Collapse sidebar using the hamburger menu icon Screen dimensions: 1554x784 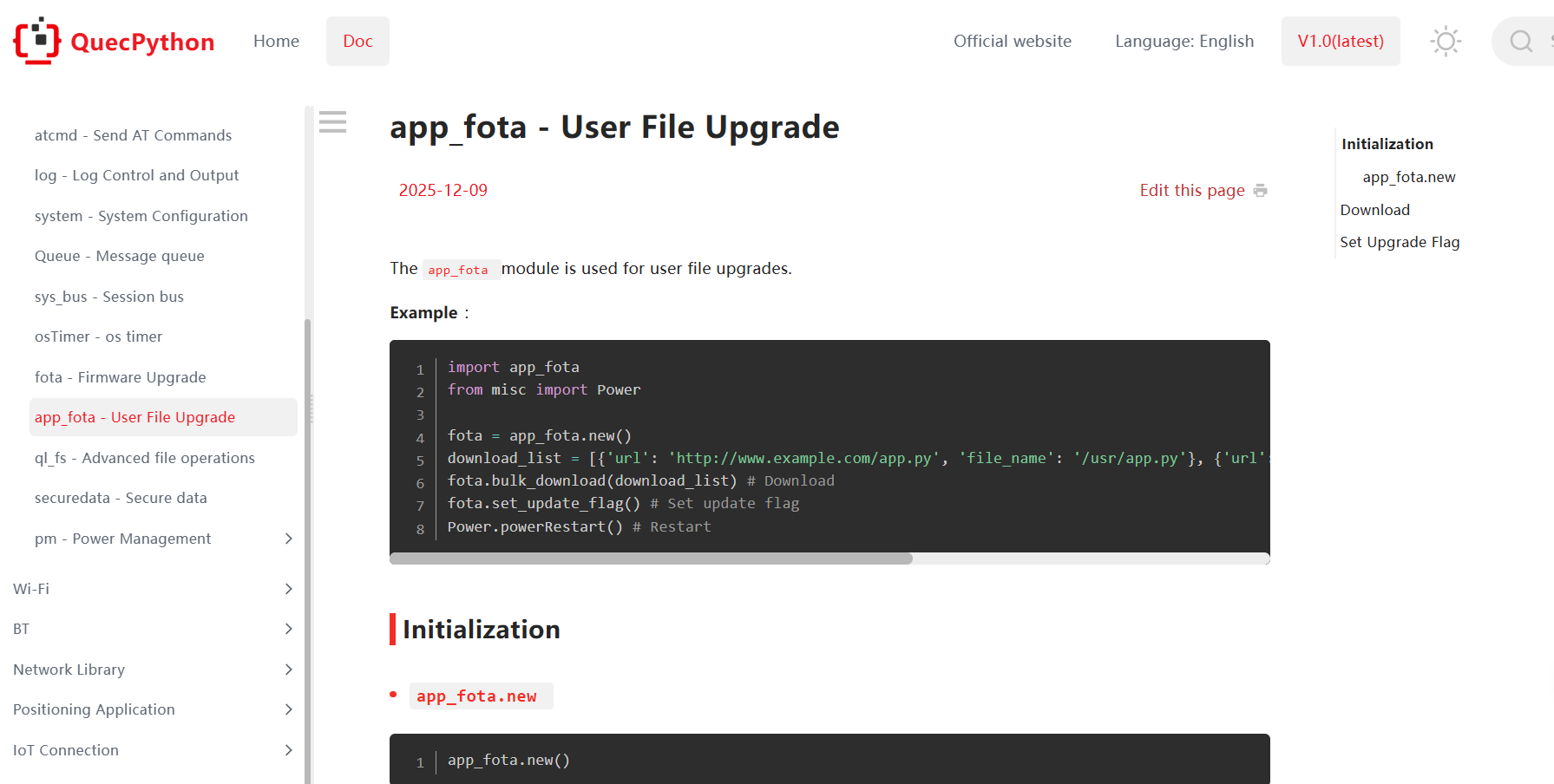pyautogui.click(x=332, y=122)
